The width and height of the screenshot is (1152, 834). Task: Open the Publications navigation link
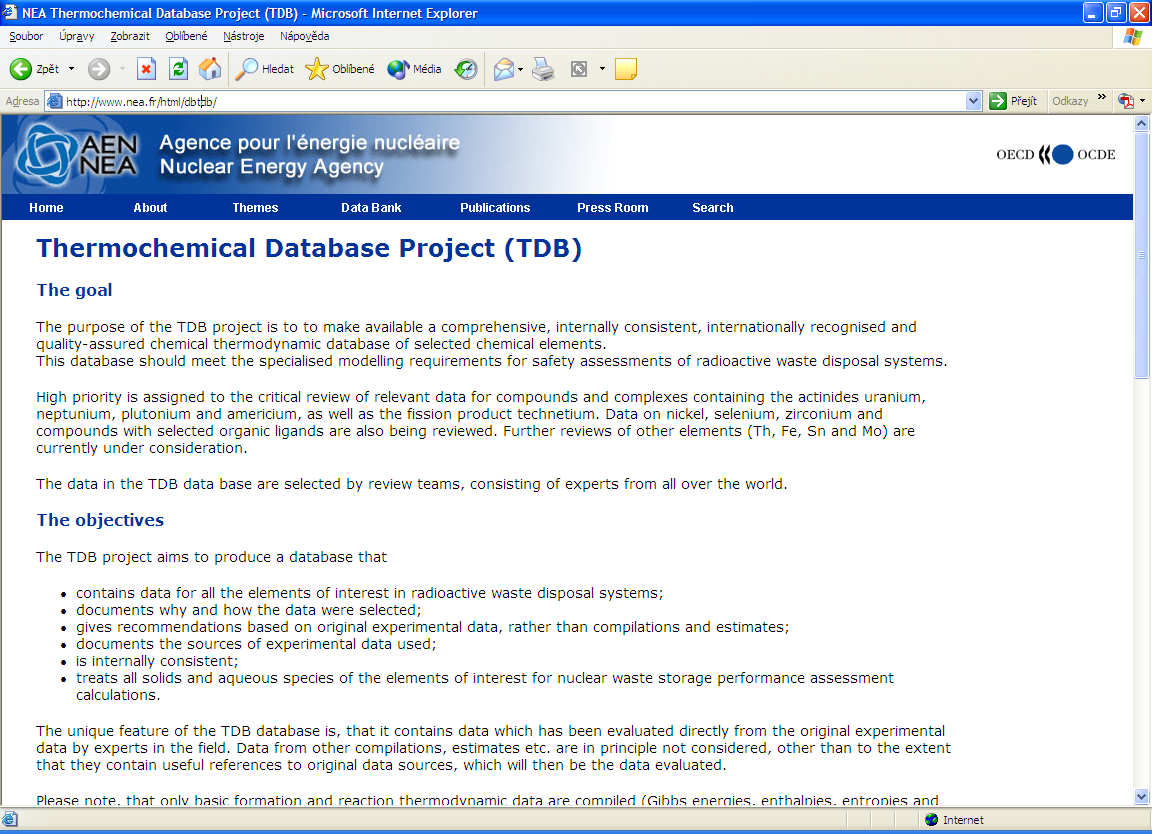pyautogui.click(x=495, y=208)
